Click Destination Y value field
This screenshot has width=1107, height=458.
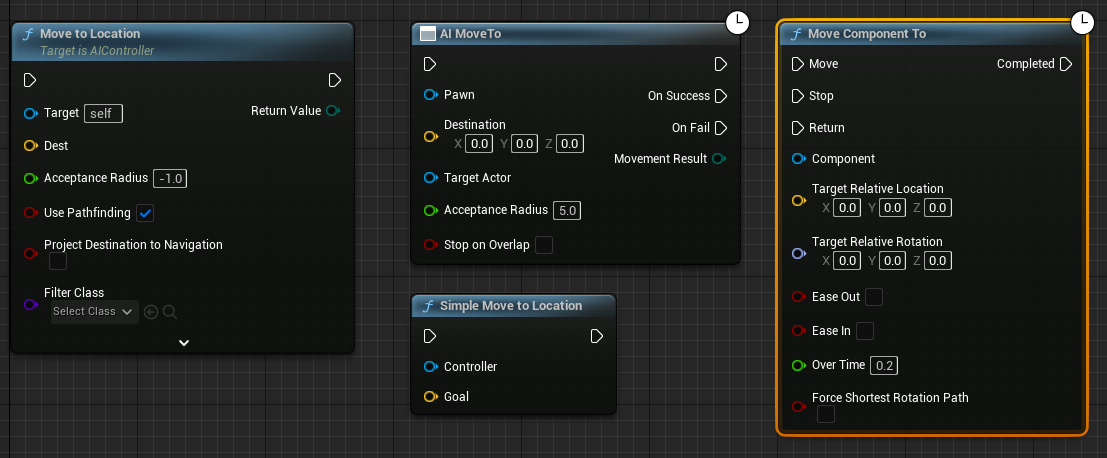click(525, 144)
